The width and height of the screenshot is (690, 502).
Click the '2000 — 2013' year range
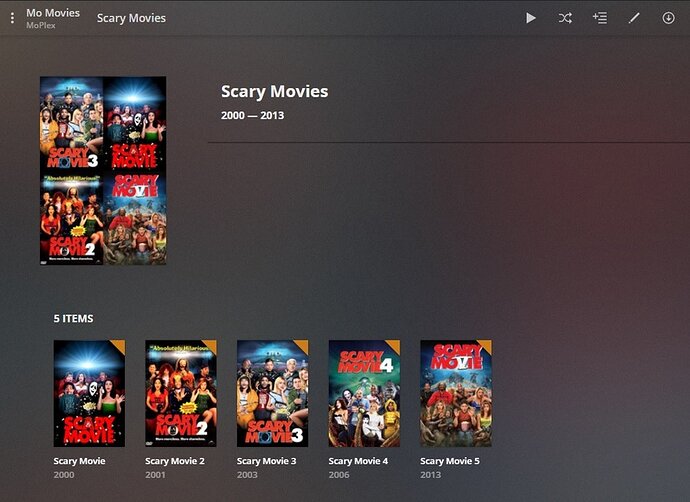point(253,115)
